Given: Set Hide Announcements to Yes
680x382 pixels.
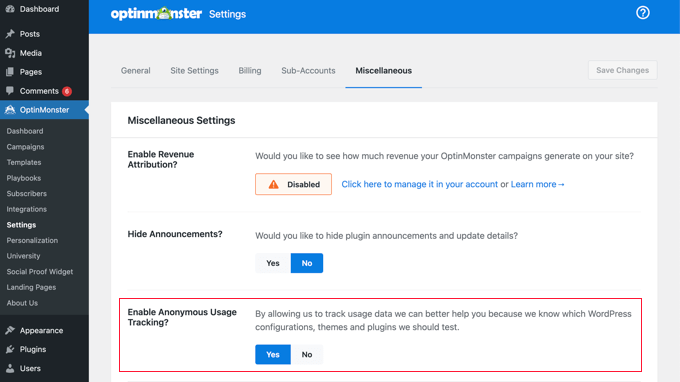Looking at the screenshot, I should pyautogui.click(x=273, y=263).
